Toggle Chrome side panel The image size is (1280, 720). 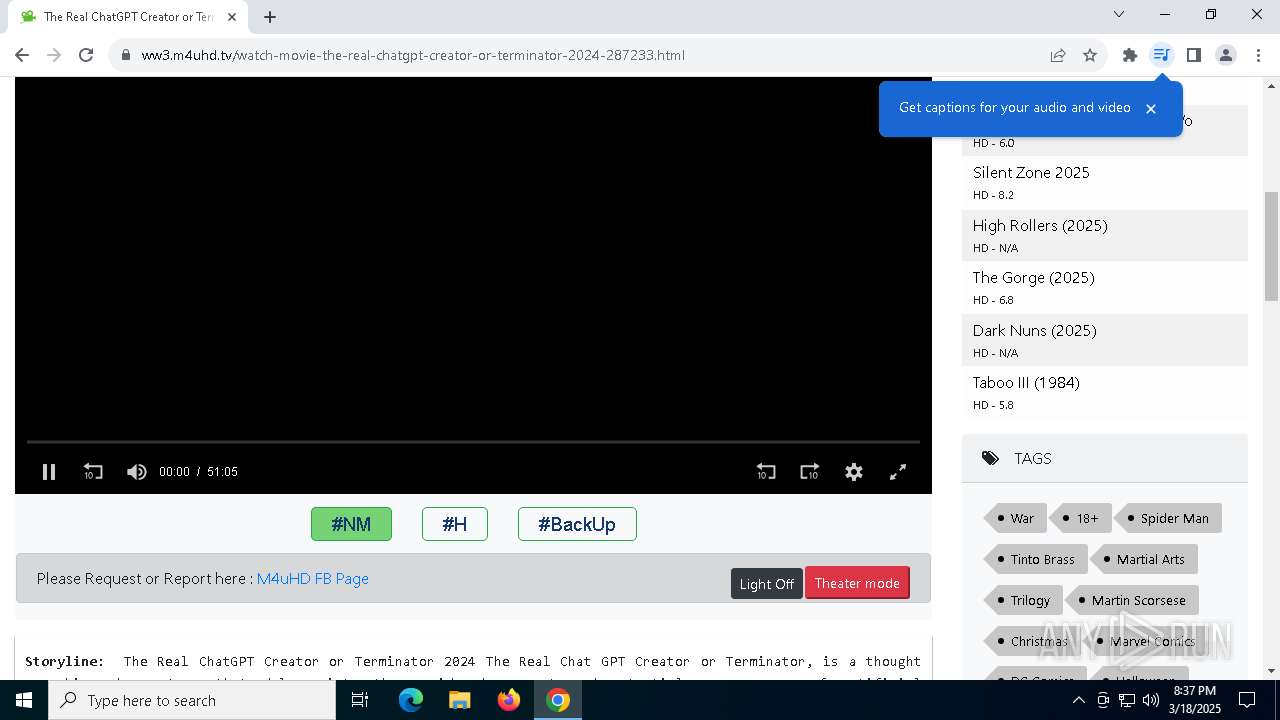1194,55
